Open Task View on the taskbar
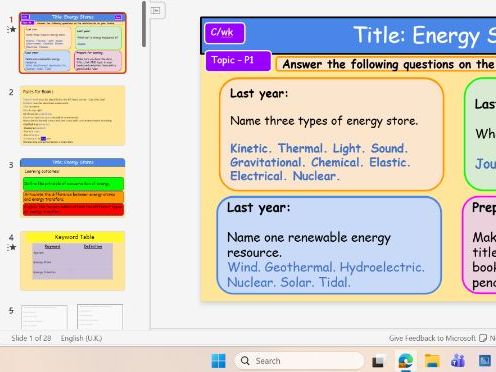 [x=378, y=361]
